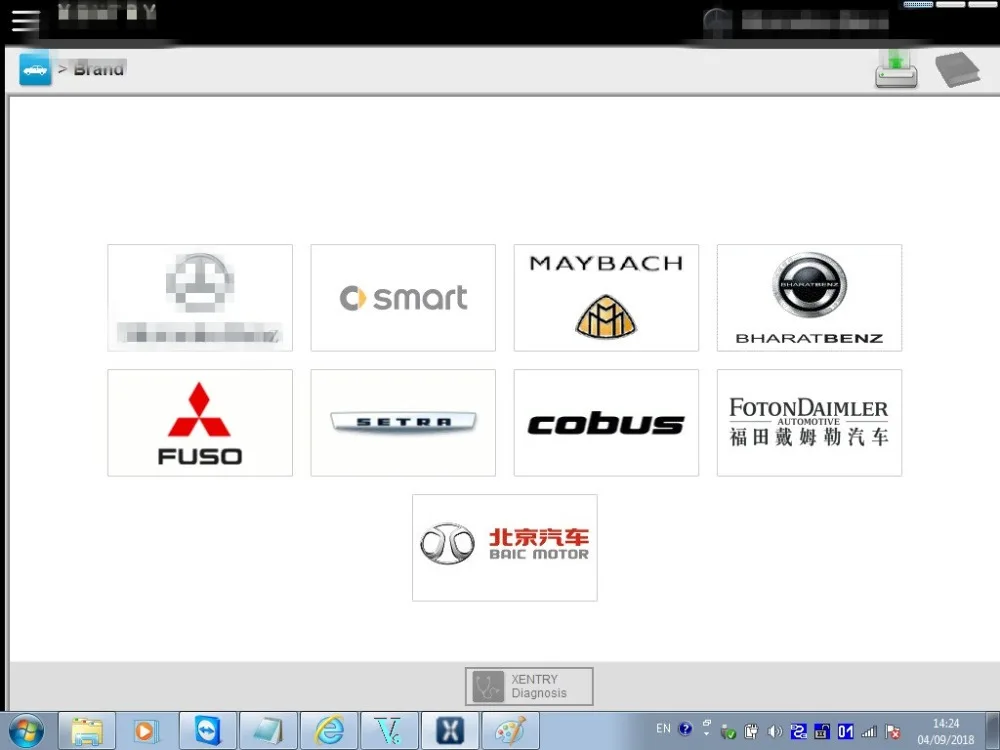Select the cobus brand tile
The width and height of the screenshot is (1000, 750).
coord(607,423)
